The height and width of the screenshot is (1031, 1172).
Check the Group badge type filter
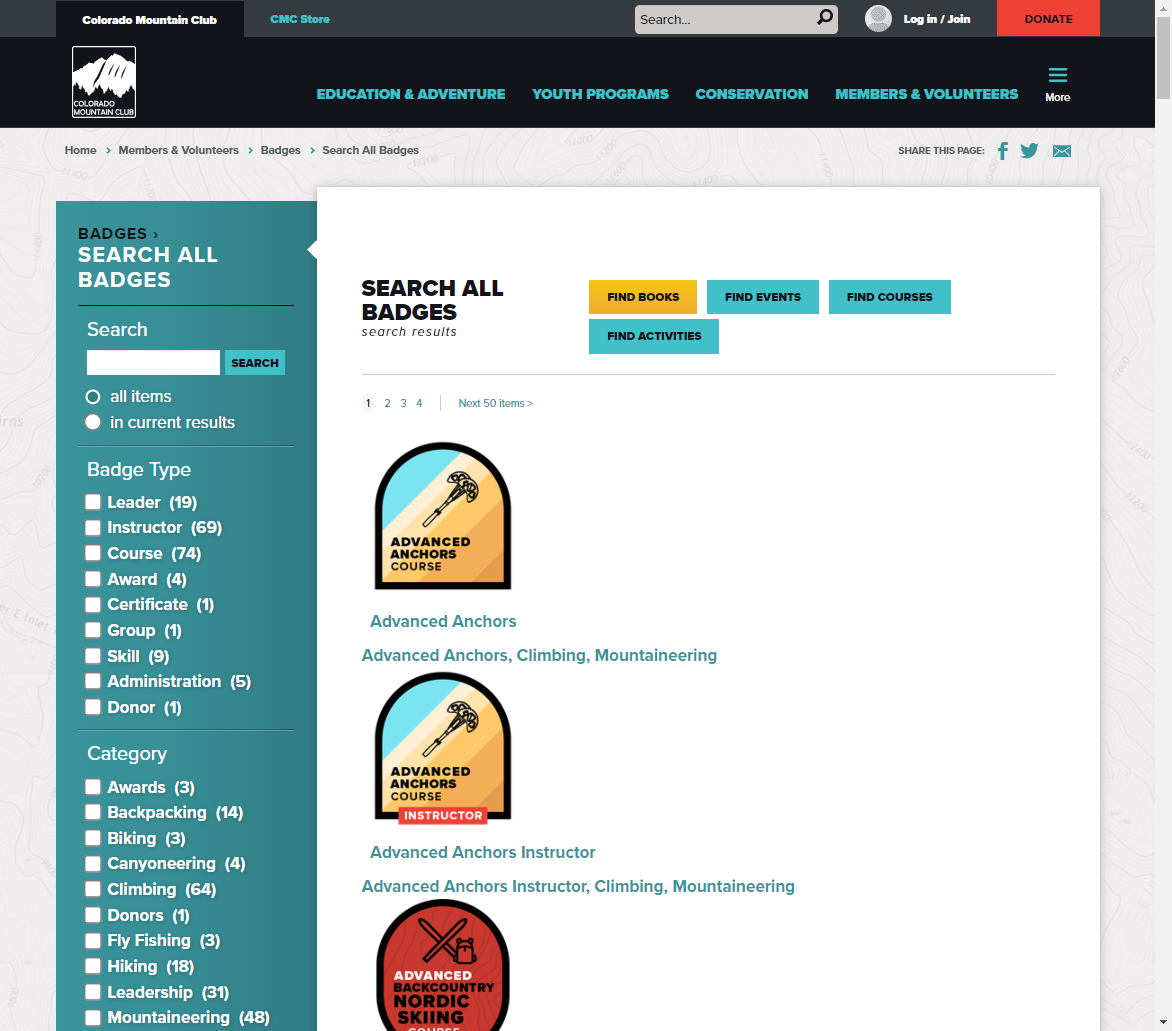93,630
